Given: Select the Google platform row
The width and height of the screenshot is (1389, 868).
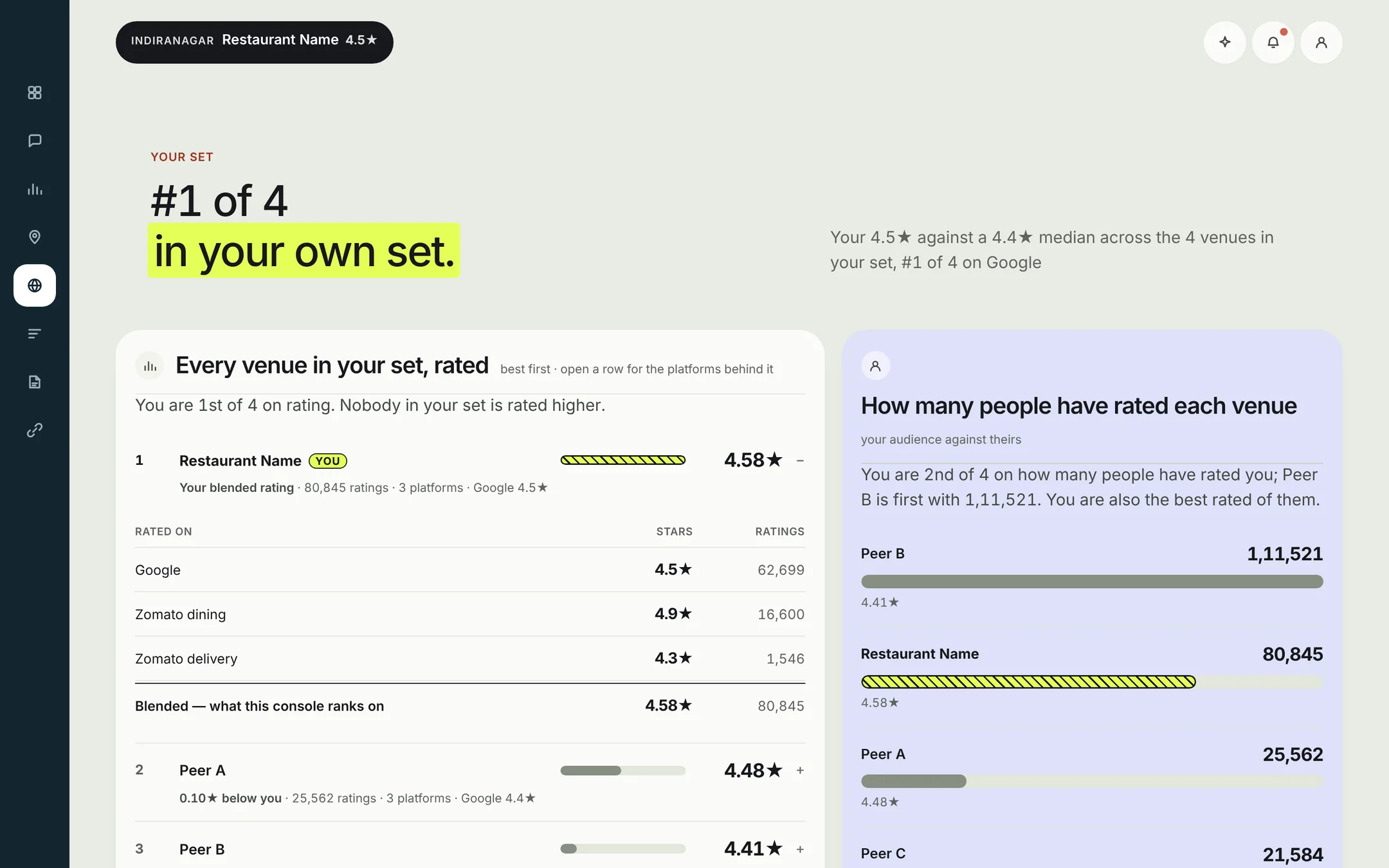Looking at the screenshot, I should click(469, 570).
